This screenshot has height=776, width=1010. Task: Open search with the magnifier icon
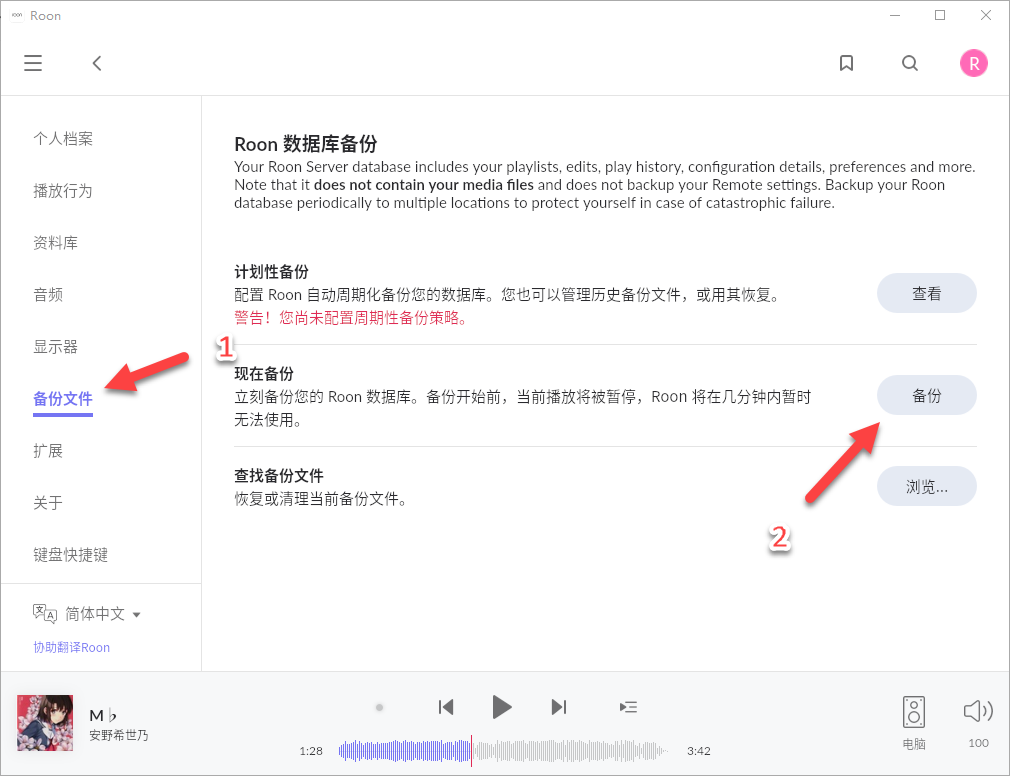point(910,63)
